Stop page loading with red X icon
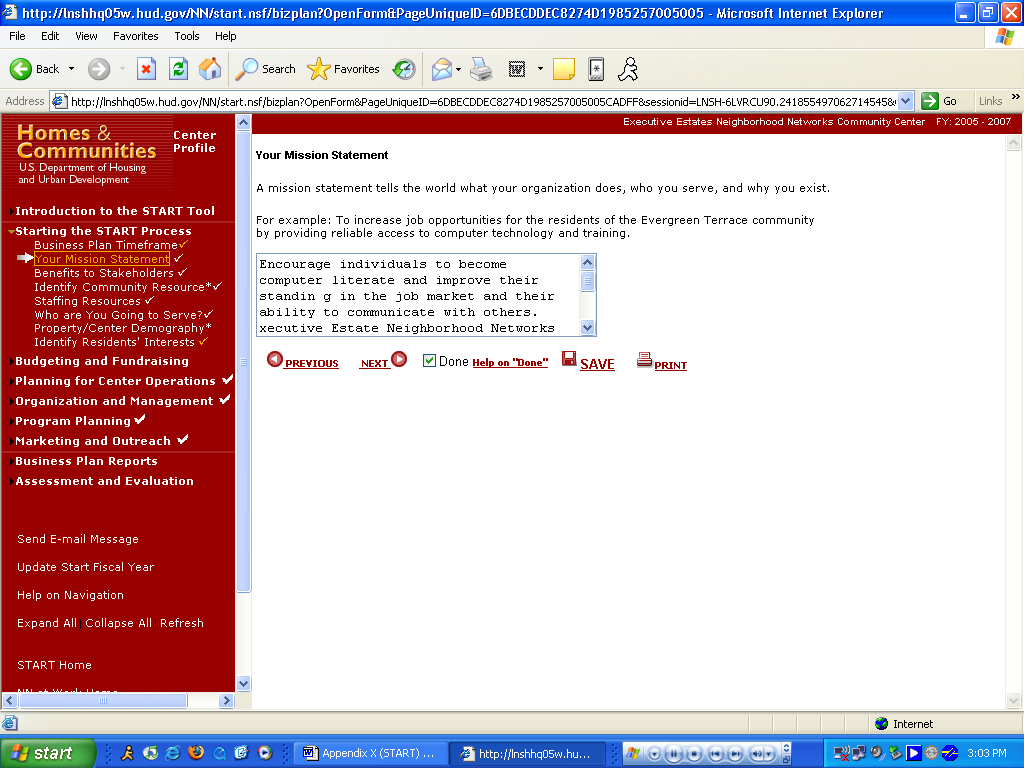This screenshot has width=1024, height=768. [x=146, y=69]
